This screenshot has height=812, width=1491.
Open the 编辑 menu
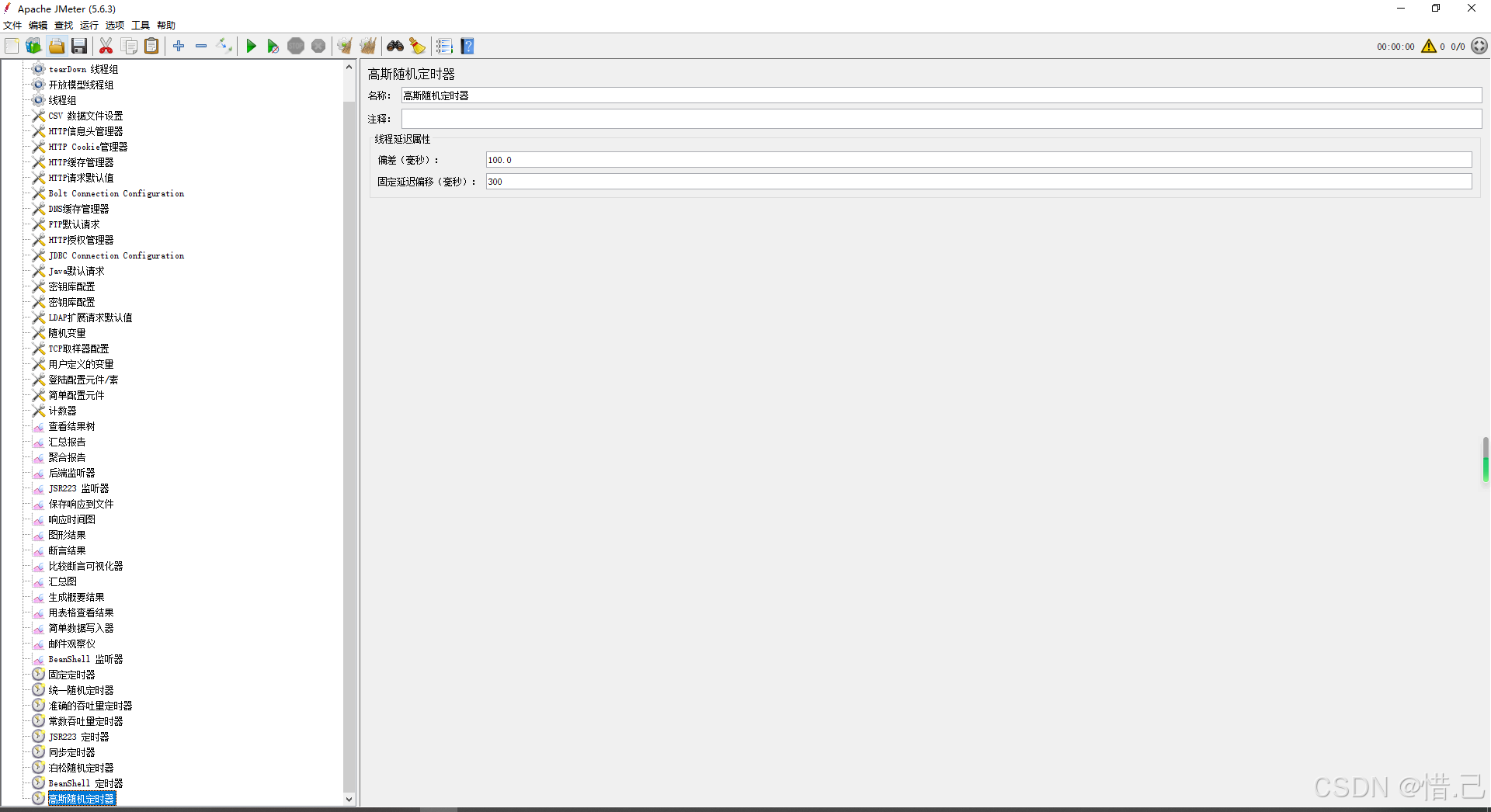pyautogui.click(x=38, y=26)
